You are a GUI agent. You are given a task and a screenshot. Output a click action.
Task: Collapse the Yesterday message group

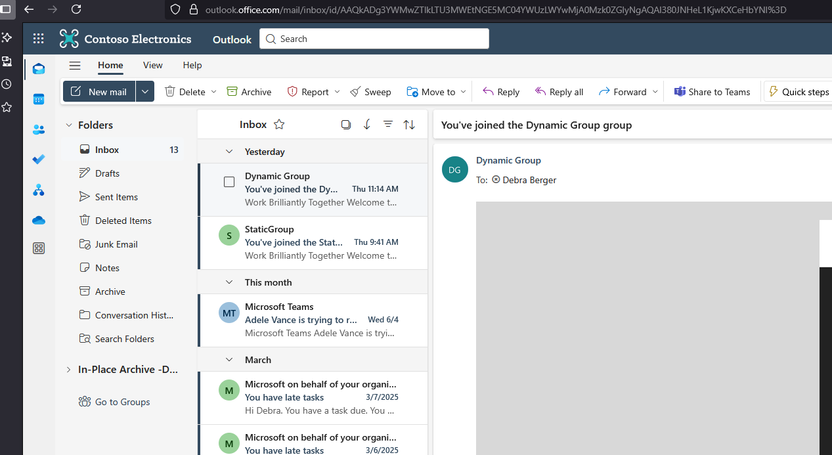click(x=229, y=152)
